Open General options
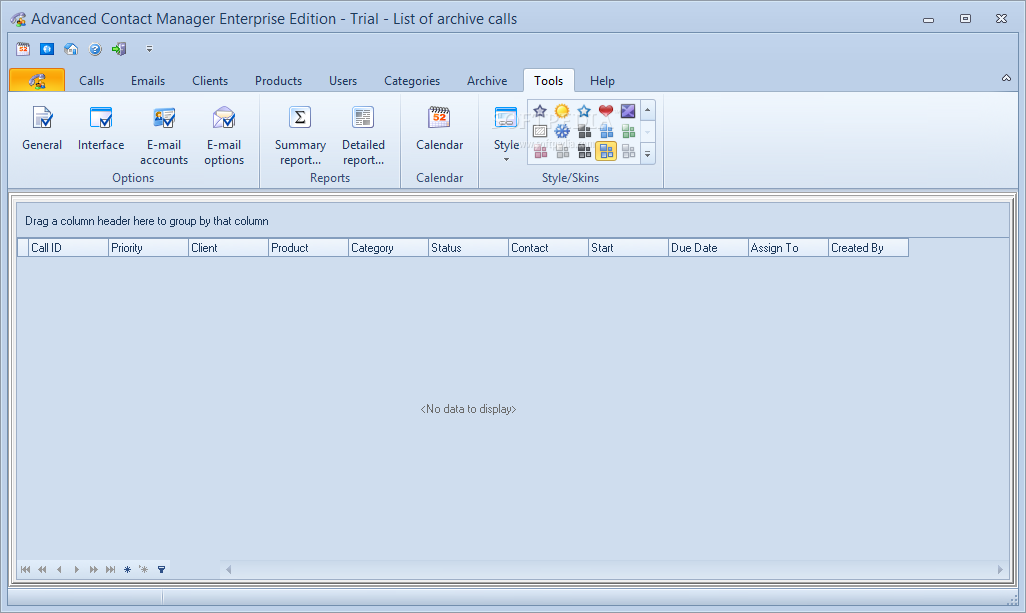The width and height of the screenshot is (1026, 613). coord(42,130)
